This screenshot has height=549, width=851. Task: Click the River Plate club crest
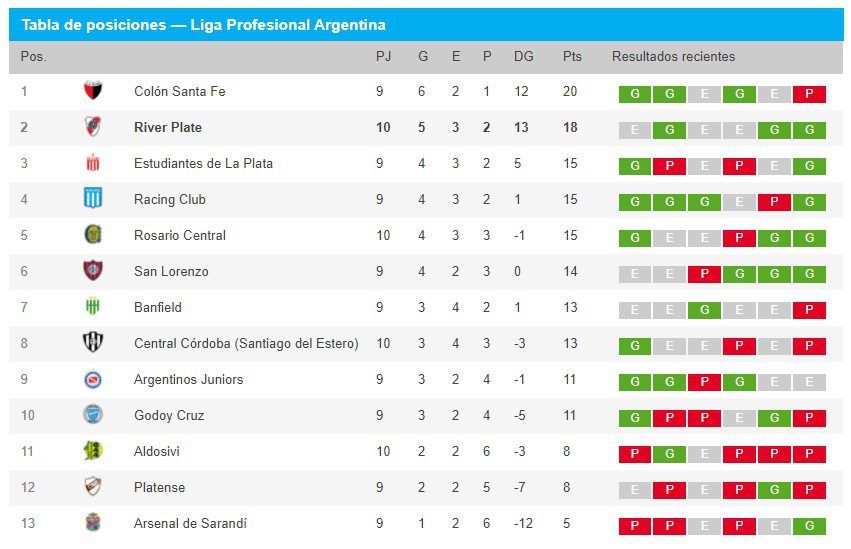point(93,127)
